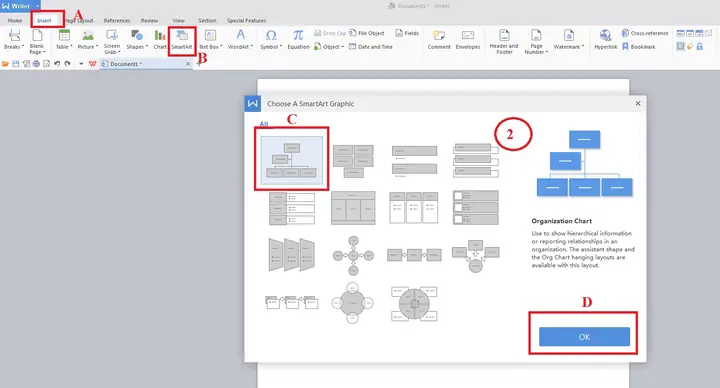Click the open folder quick-access icon
Screen dimensions: 720x388
[x=6, y=64]
